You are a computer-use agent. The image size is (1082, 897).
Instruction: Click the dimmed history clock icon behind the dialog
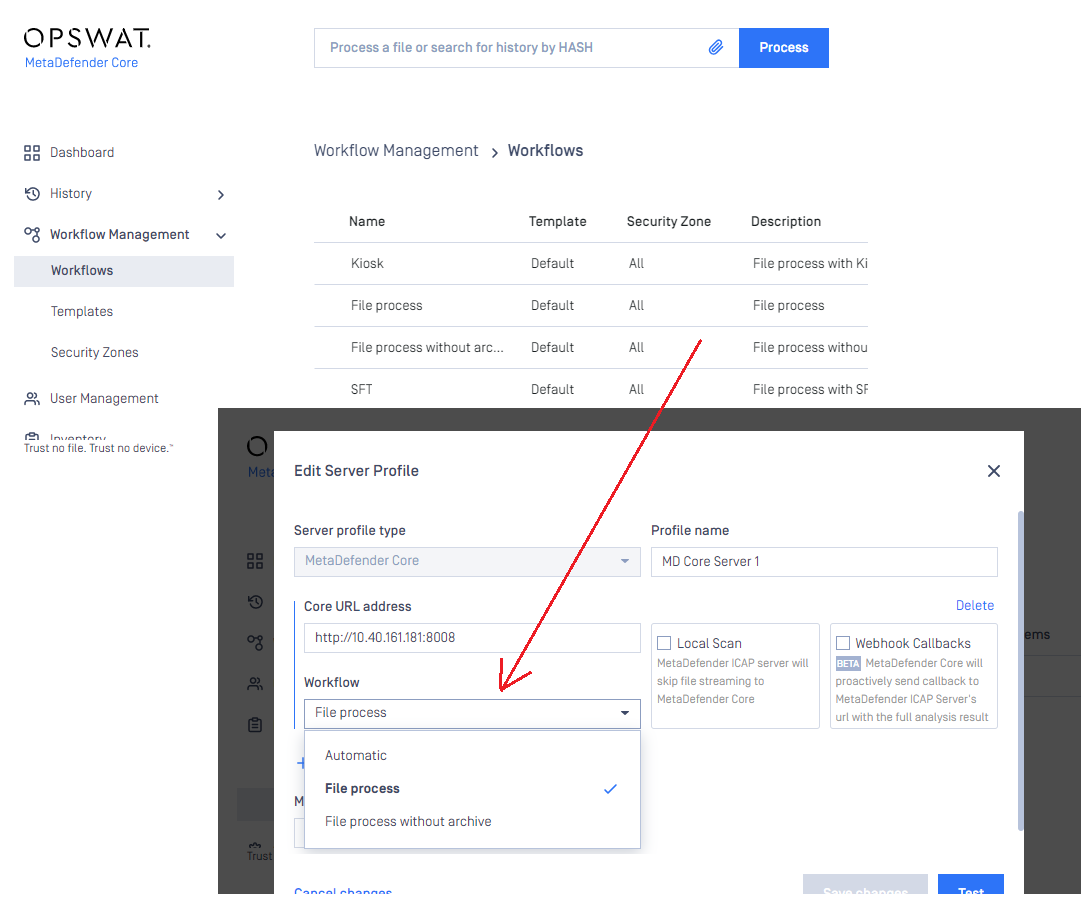(255, 602)
